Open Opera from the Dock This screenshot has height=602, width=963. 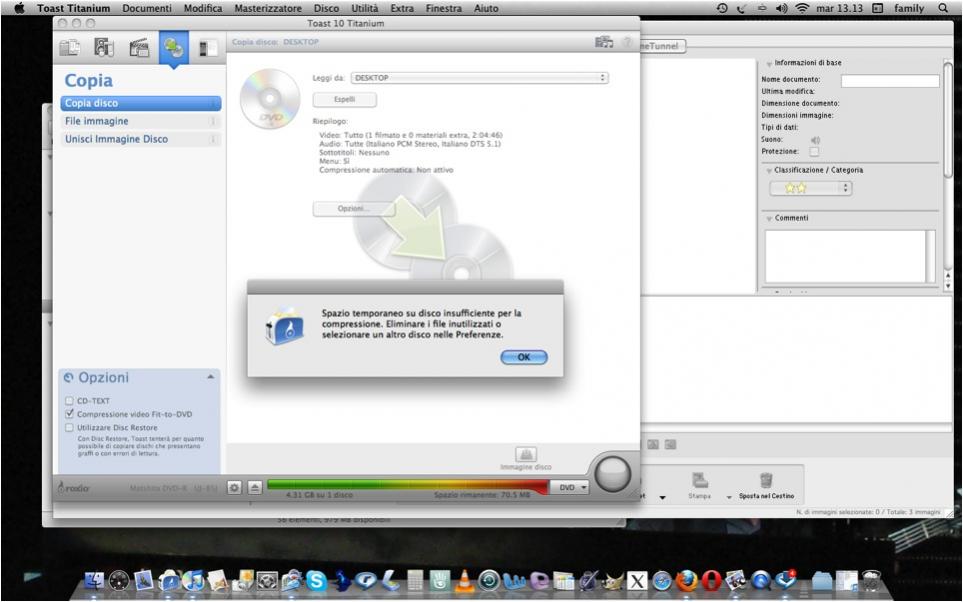[711, 580]
